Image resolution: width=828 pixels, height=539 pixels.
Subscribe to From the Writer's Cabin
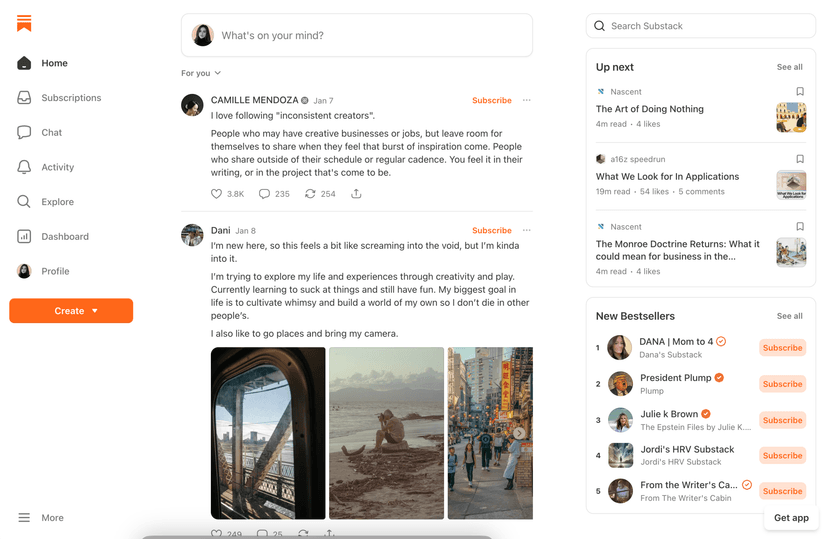click(x=783, y=491)
